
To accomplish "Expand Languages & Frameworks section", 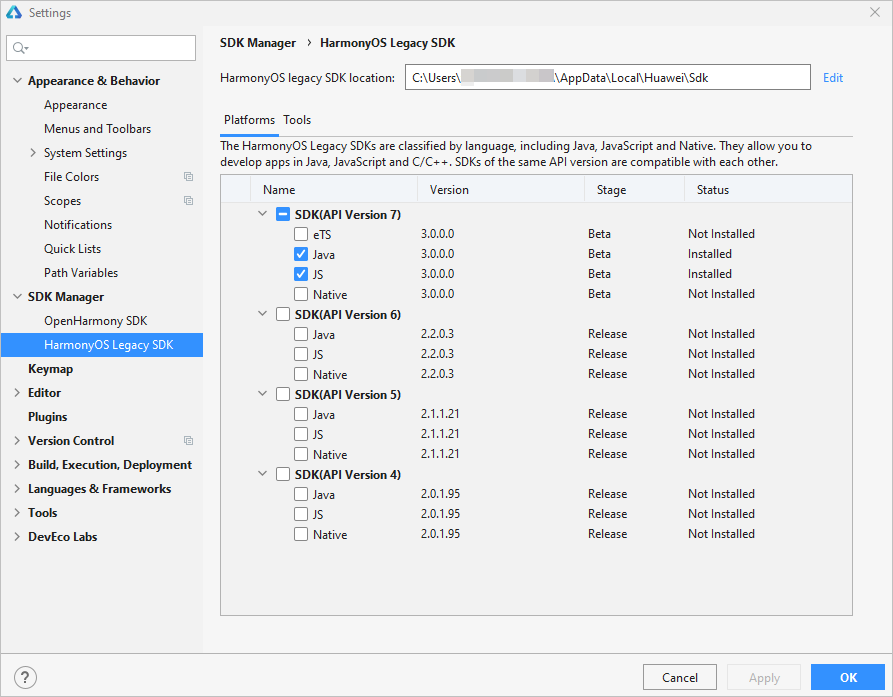I will pos(17,489).
